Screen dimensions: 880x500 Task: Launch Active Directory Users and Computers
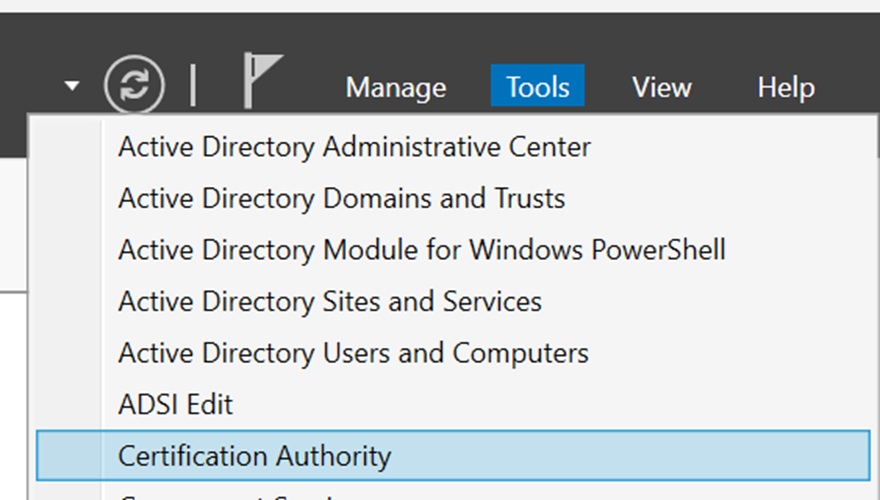pos(353,353)
